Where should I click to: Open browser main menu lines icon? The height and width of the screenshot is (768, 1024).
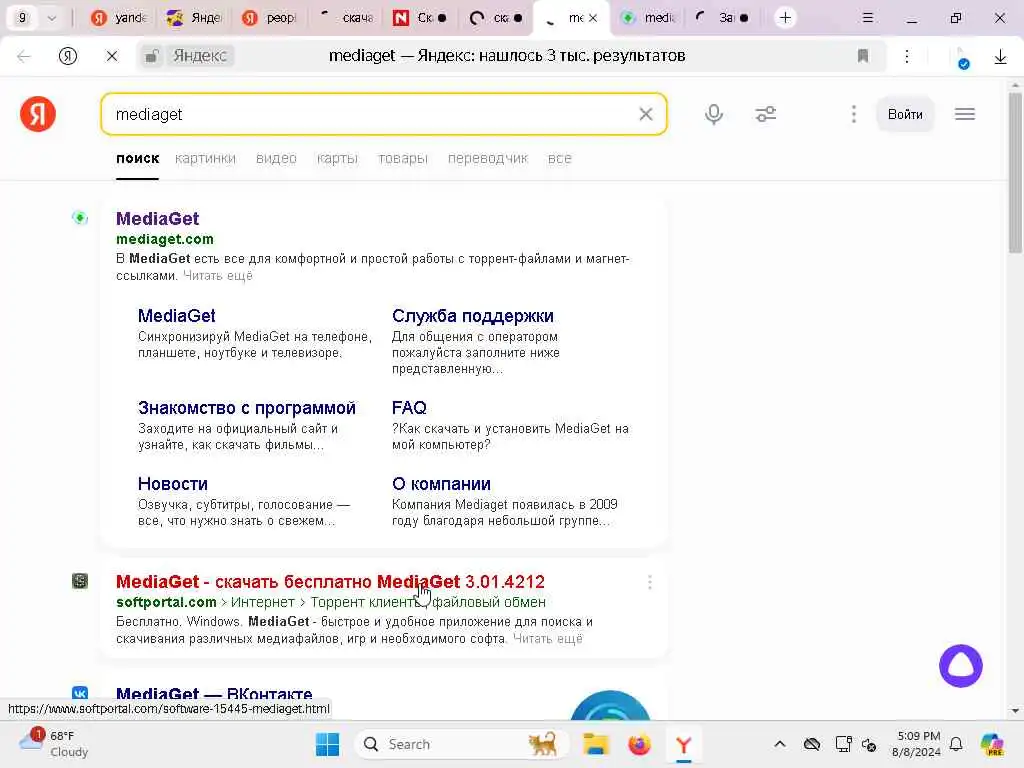point(867,18)
